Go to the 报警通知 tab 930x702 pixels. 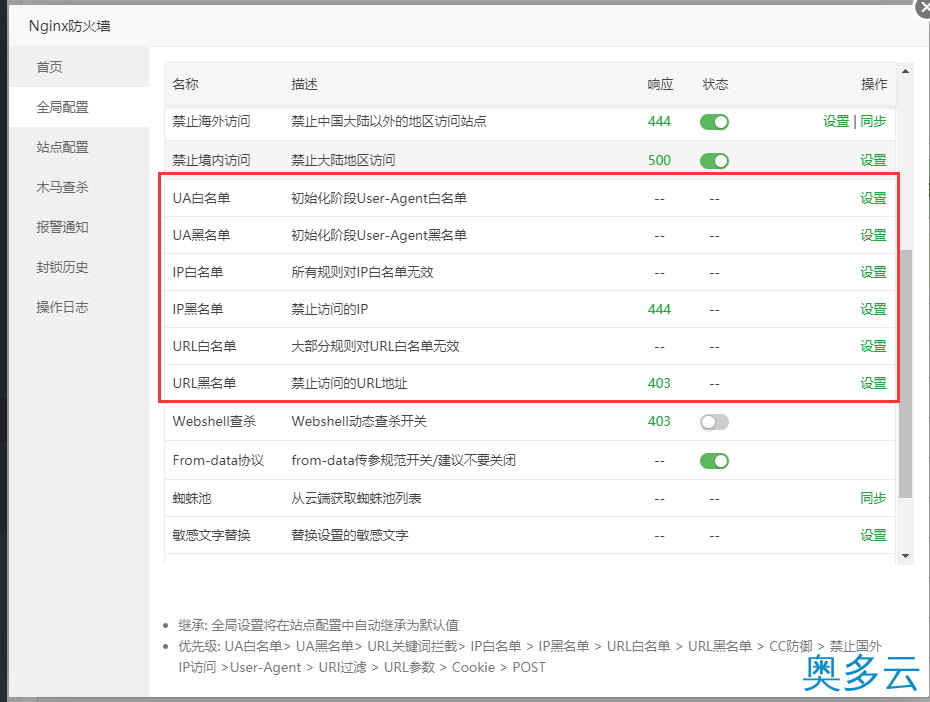[x=79, y=227]
